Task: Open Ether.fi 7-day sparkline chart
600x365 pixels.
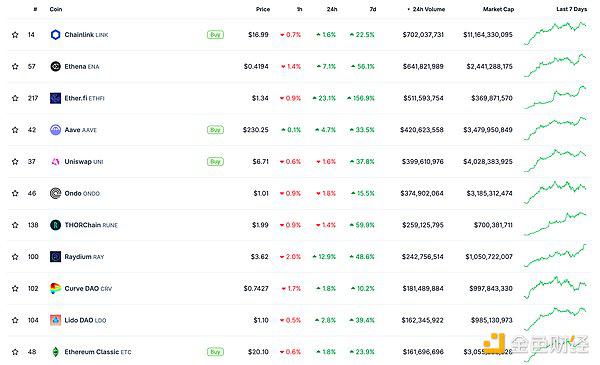Action: (556, 98)
